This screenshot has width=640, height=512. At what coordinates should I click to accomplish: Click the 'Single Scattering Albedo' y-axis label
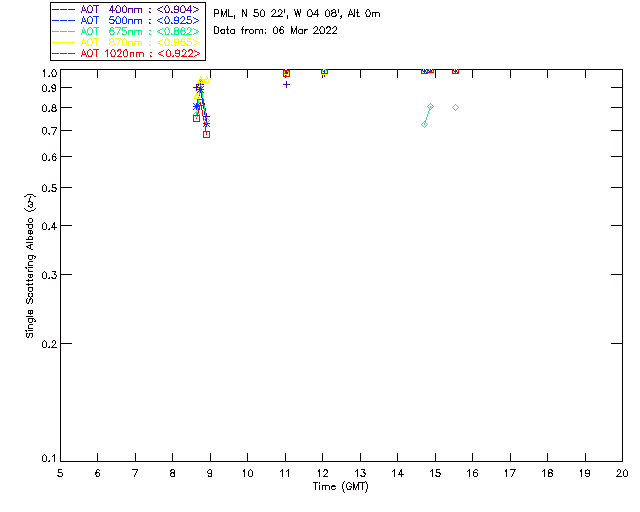click(30, 266)
